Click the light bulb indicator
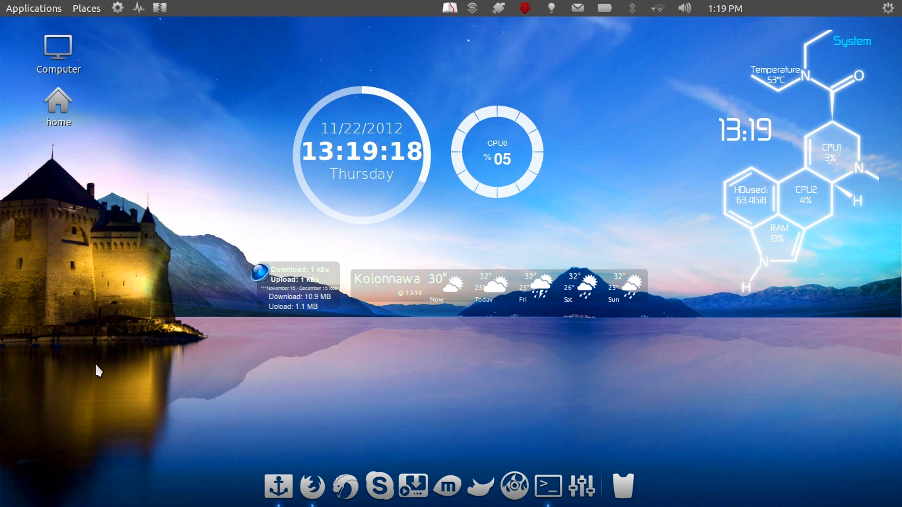This screenshot has width=902, height=507. click(x=551, y=8)
